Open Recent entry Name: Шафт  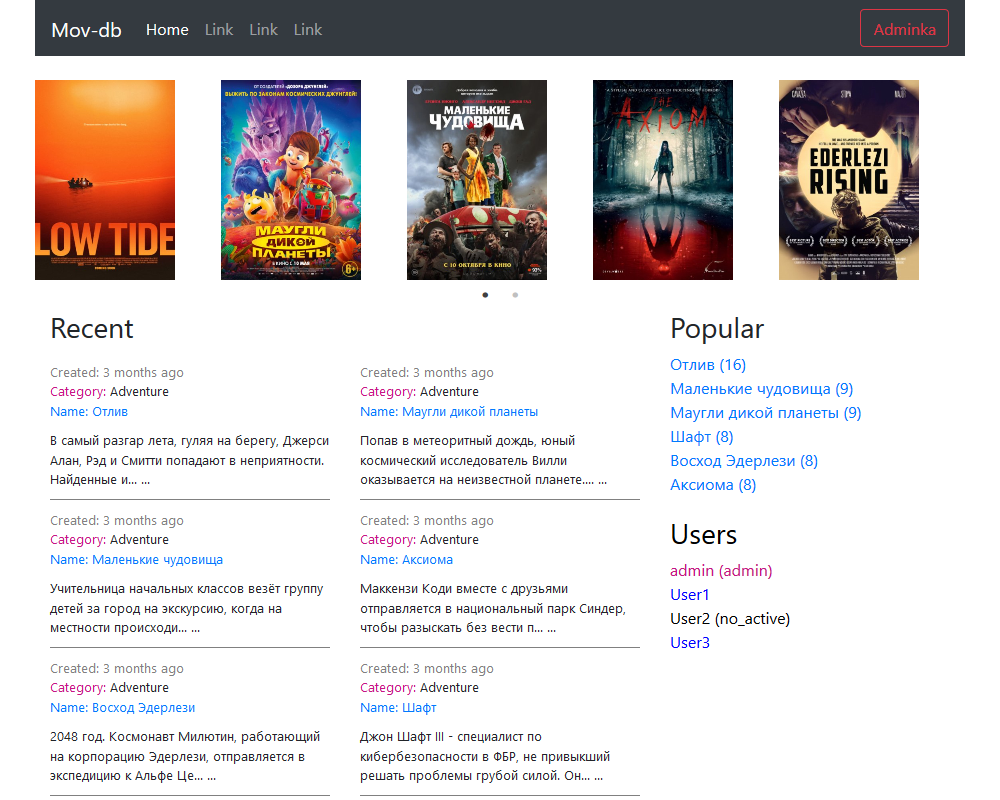click(x=398, y=707)
